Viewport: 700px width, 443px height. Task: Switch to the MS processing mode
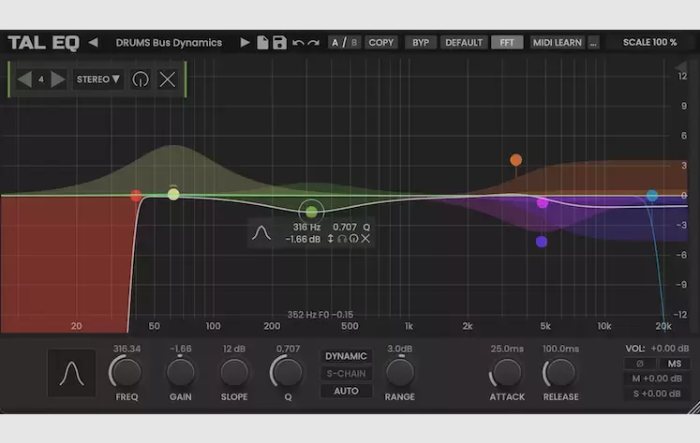[674, 363]
